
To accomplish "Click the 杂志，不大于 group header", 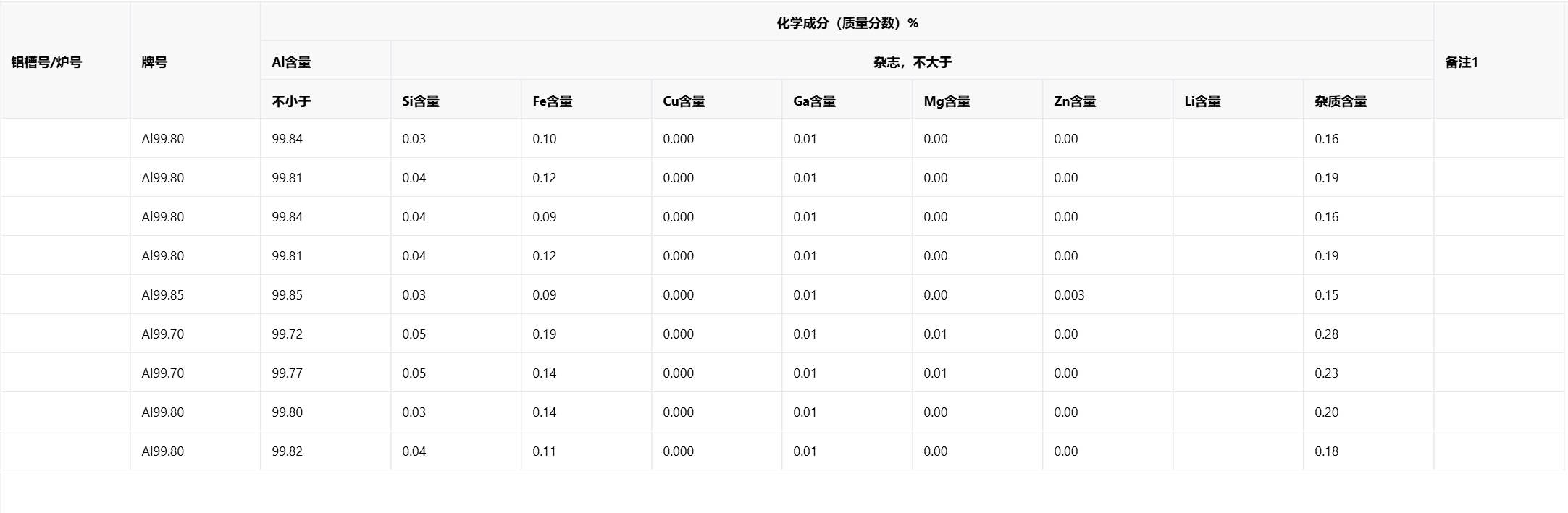I will (x=912, y=62).
